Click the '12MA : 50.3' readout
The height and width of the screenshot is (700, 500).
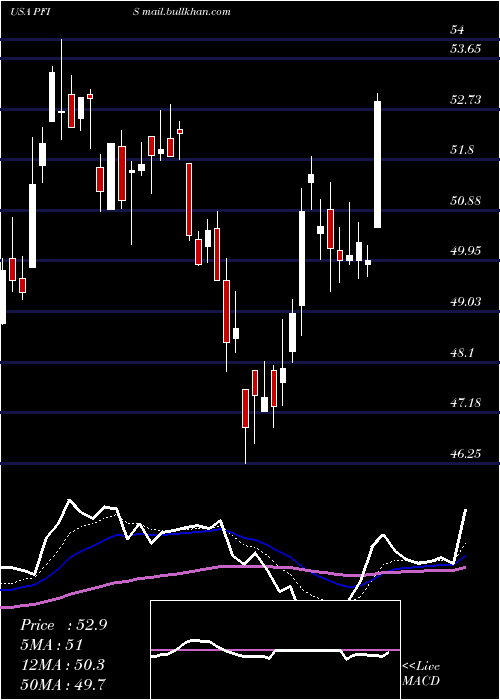pyautogui.click(x=62, y=664)
